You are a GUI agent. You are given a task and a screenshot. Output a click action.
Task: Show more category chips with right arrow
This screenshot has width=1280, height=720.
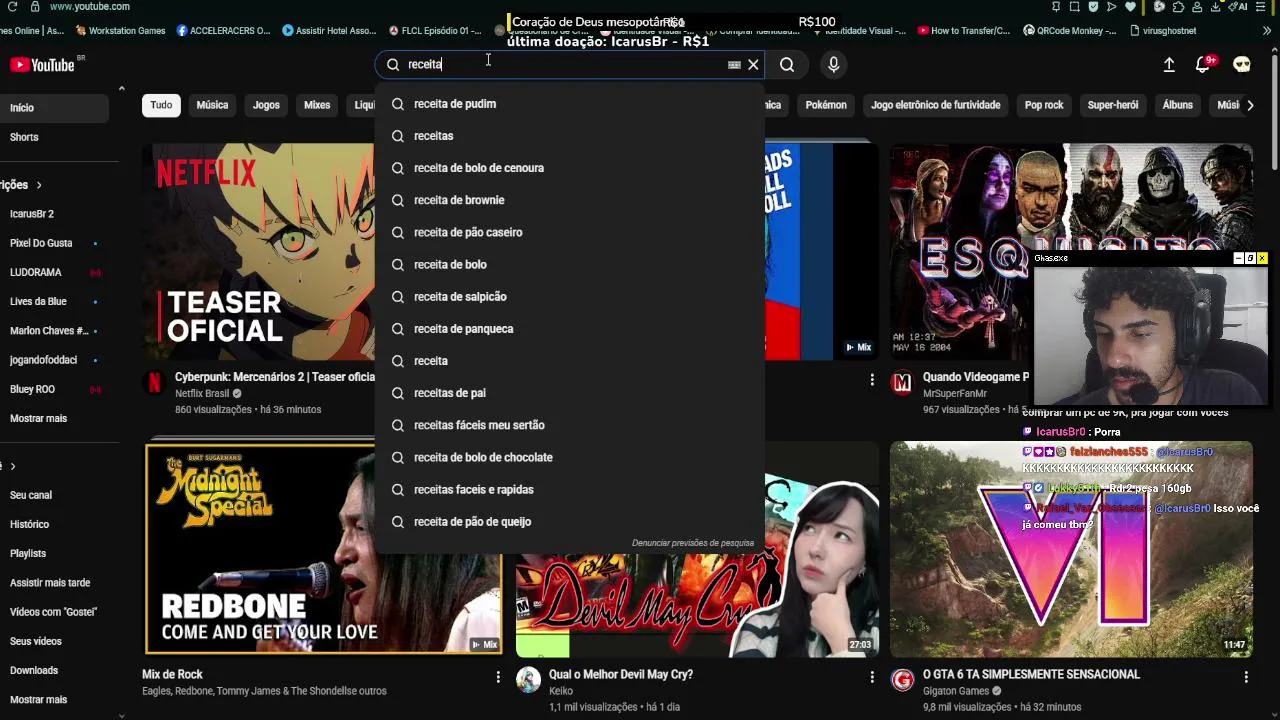click(x=1250, y=105)
